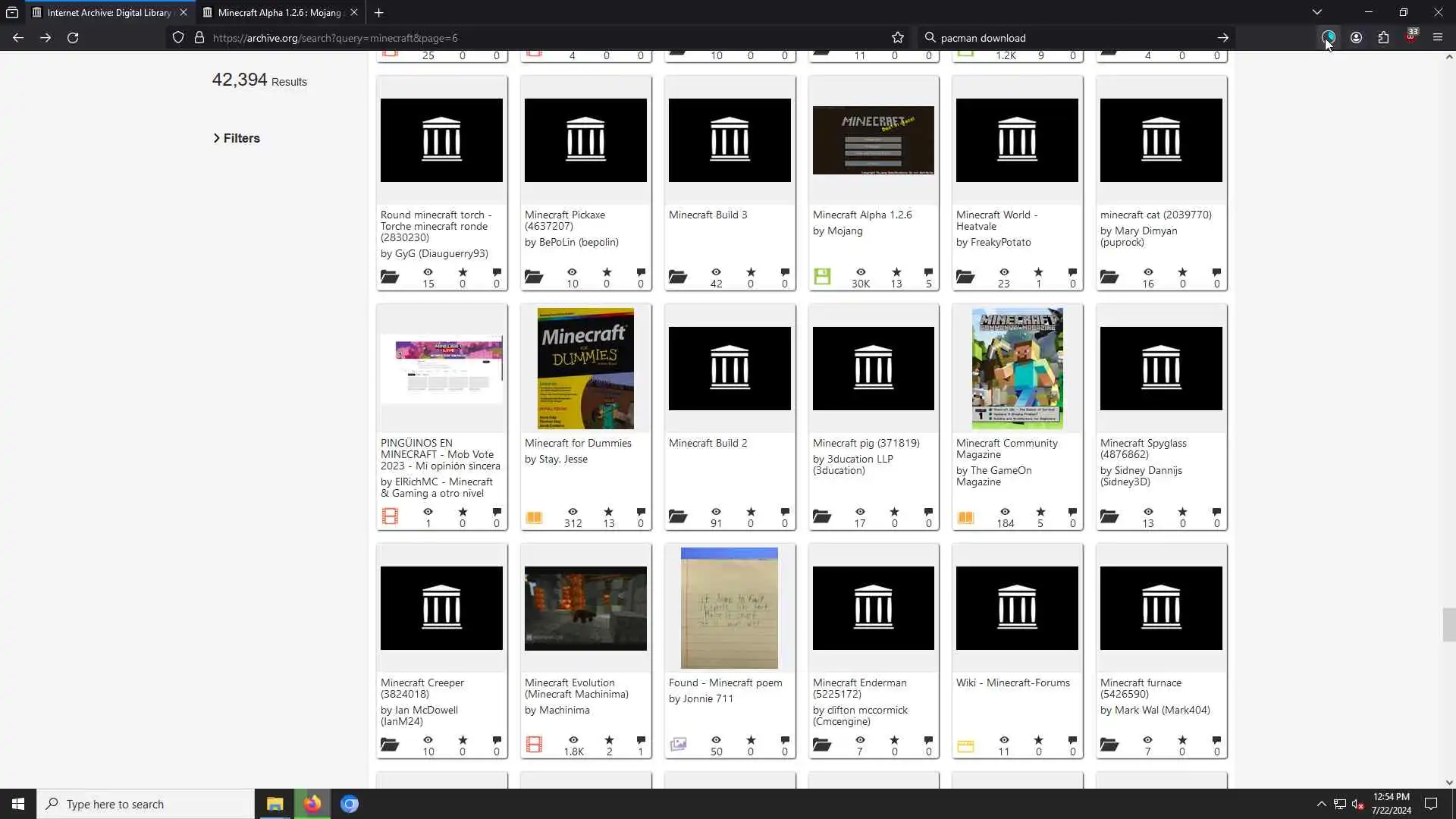The width and height of the screenshot is (1456, 819).
Task: Open the Firefox extensions puzzle icon
Action: coord(1383,38)
